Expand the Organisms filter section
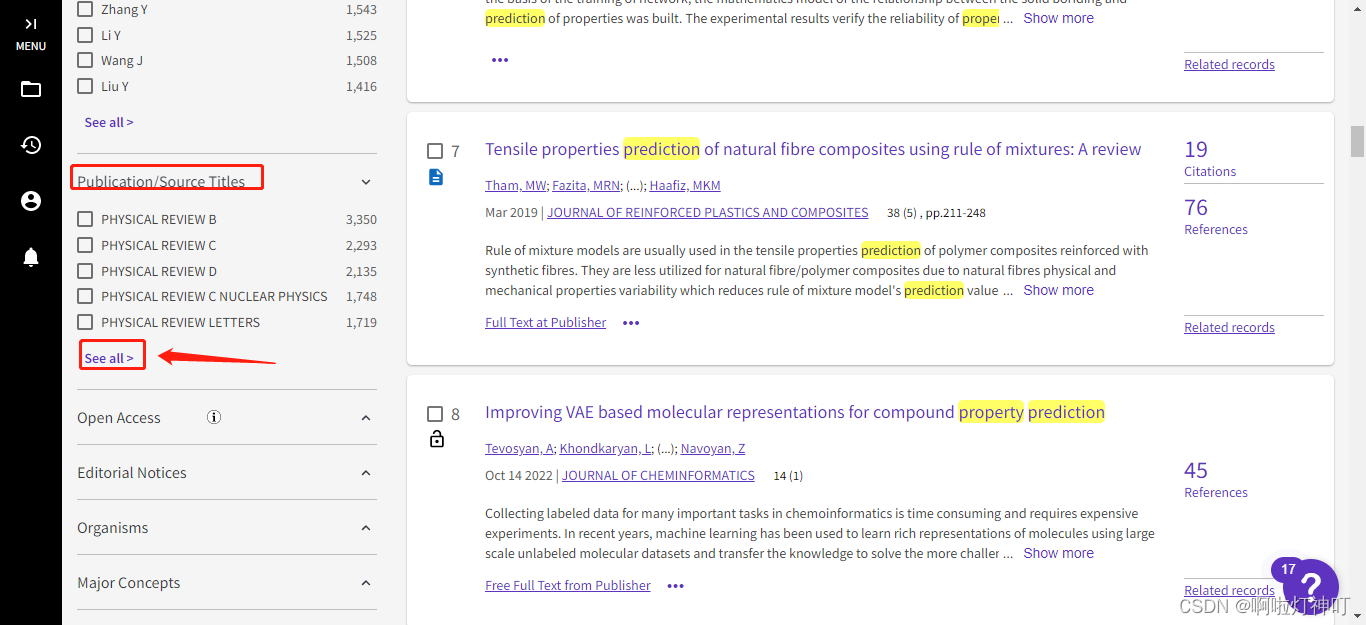The height and width of the screenshot is (625, 1366). (x=366, y=528)
